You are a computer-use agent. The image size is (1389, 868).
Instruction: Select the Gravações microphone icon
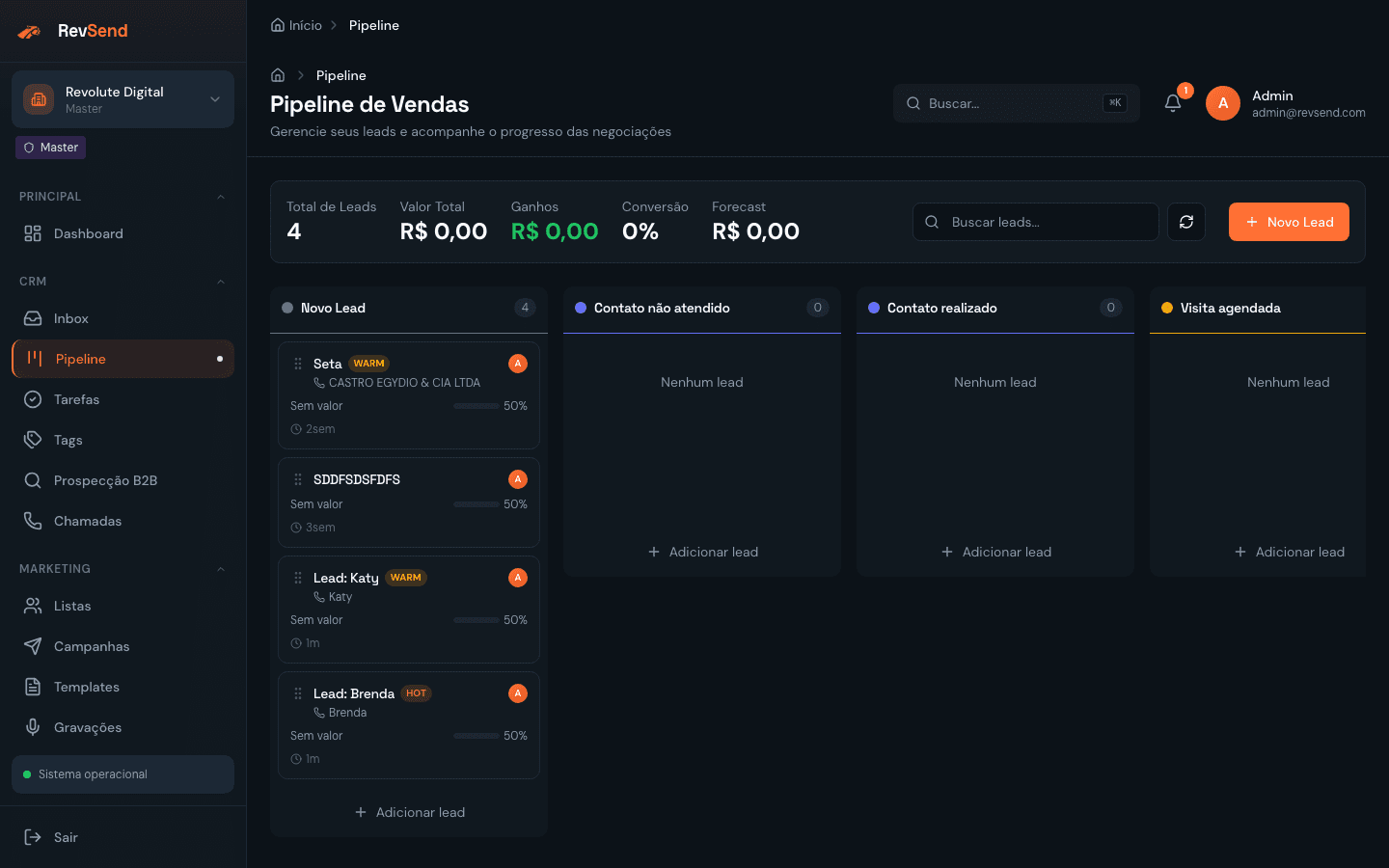point(32,727)
